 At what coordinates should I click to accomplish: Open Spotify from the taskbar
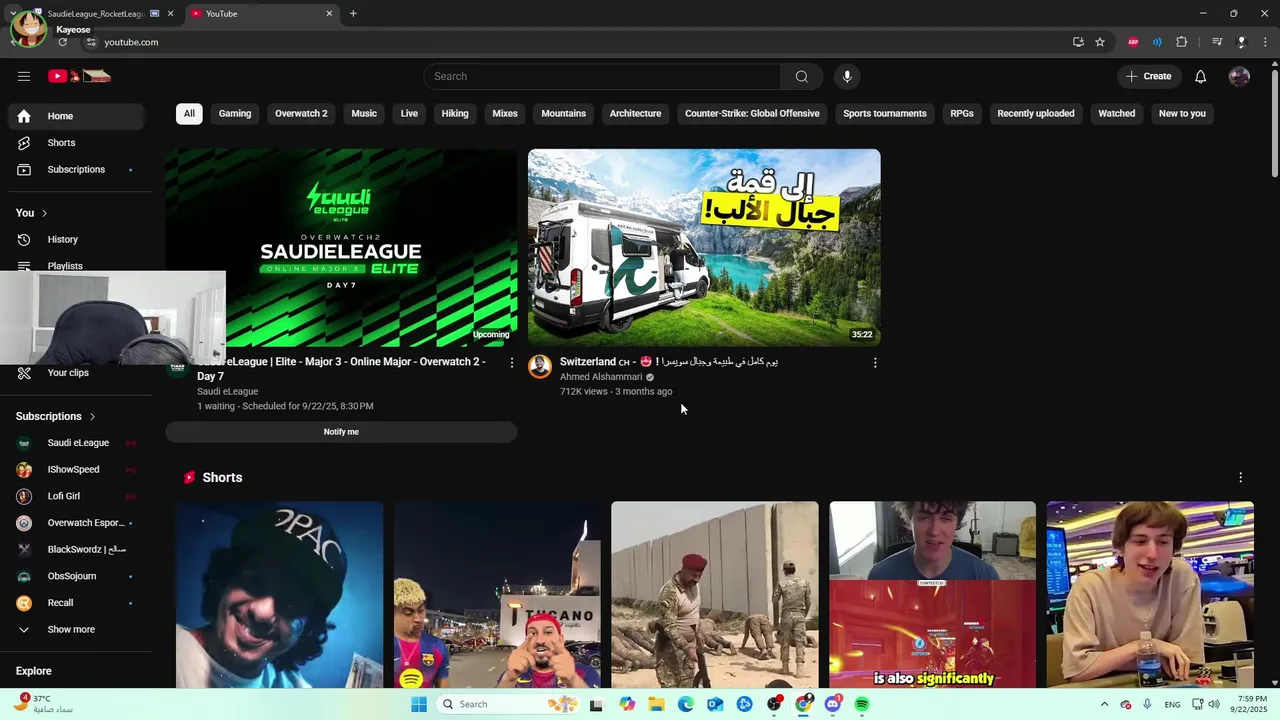point(862,704)
